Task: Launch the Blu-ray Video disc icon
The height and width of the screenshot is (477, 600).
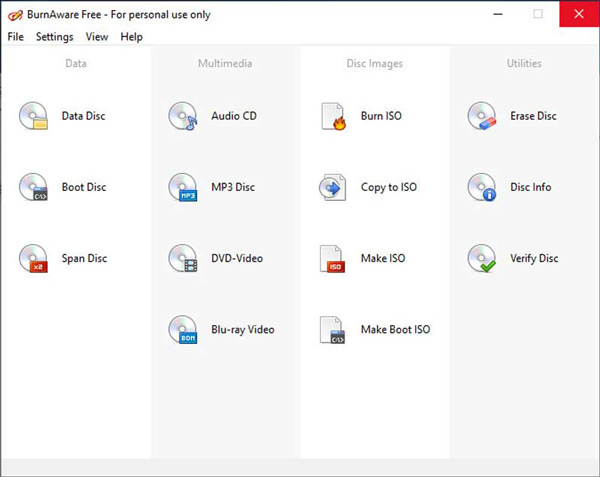Action: point(183,330)
